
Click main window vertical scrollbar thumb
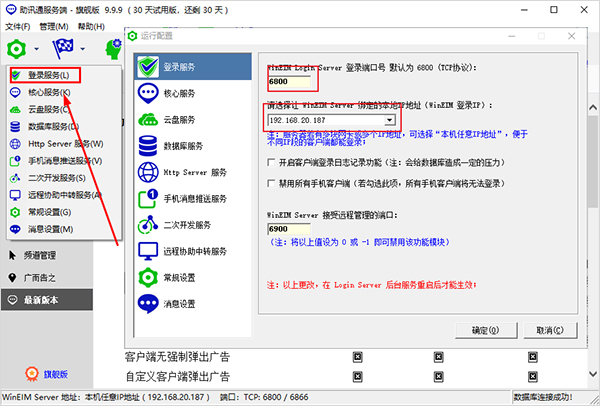[x=593, y=161]
